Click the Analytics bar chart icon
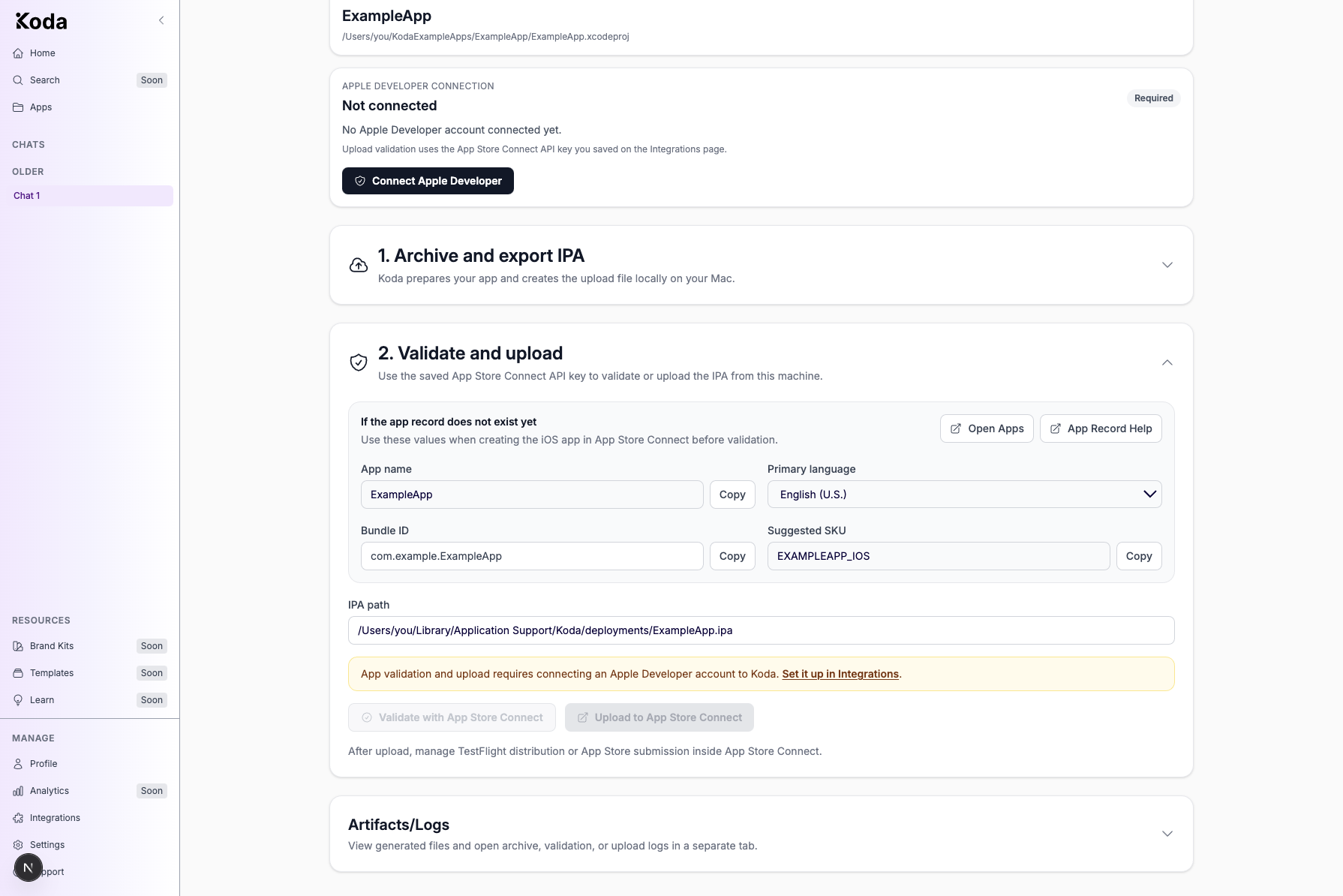The width and height of the screenshot is (1343, 896). click(x=18, y=791)
